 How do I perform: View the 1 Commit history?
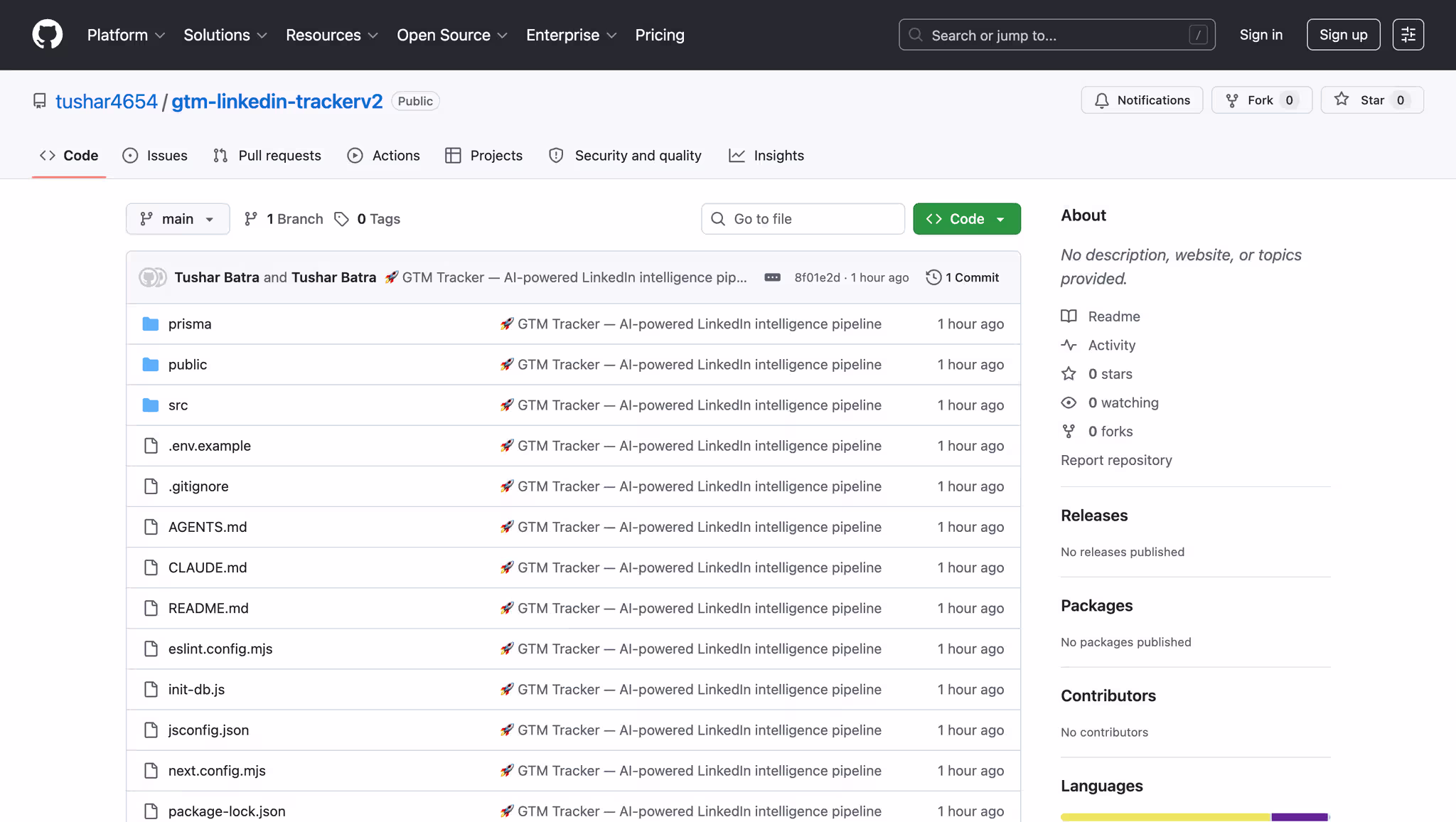tap(963, 277)
